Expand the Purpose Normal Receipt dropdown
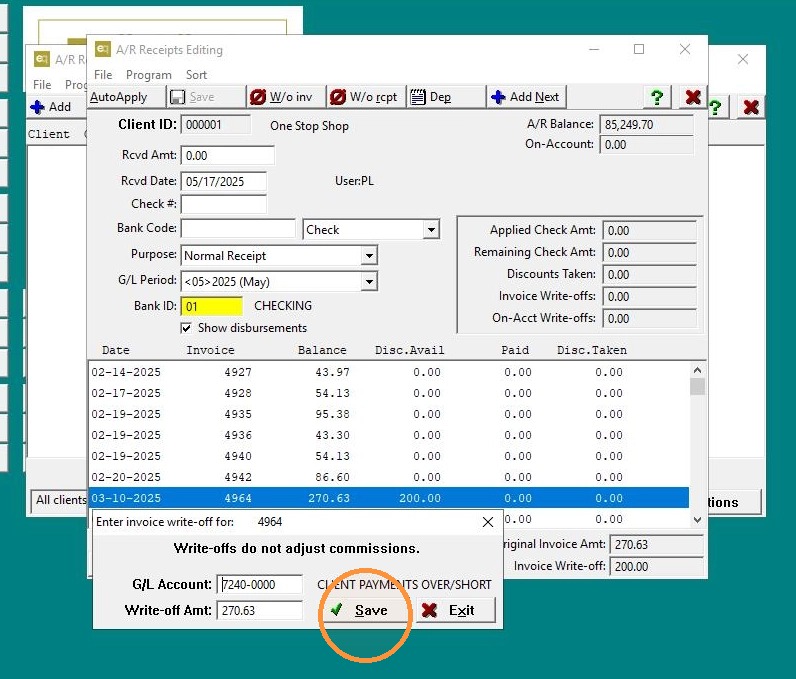The height and width of the screenshot is (679, 796). point(369,256)
